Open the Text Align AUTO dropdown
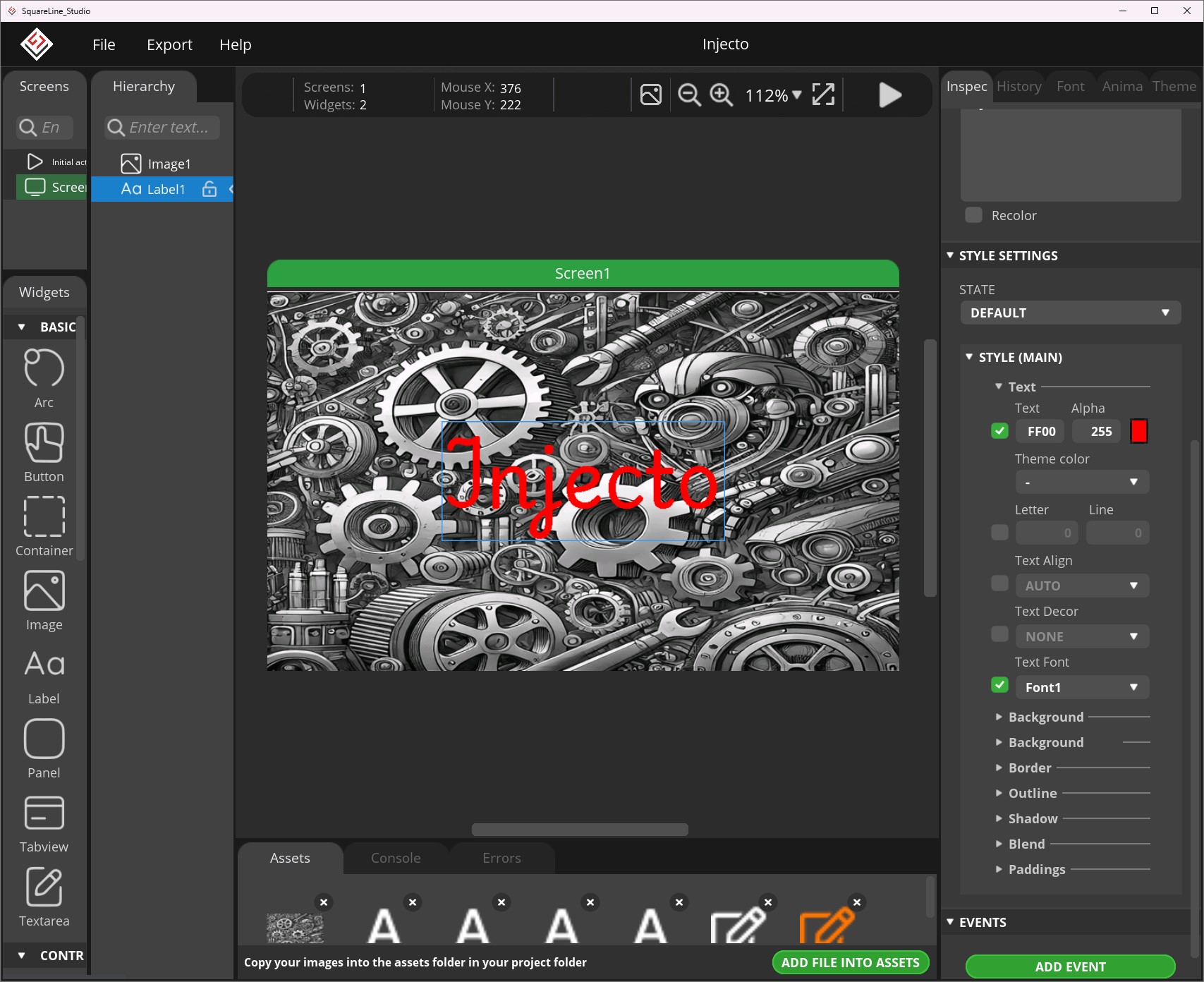The width and height of the screenshot is (1204, 982). pos(1082,586)
